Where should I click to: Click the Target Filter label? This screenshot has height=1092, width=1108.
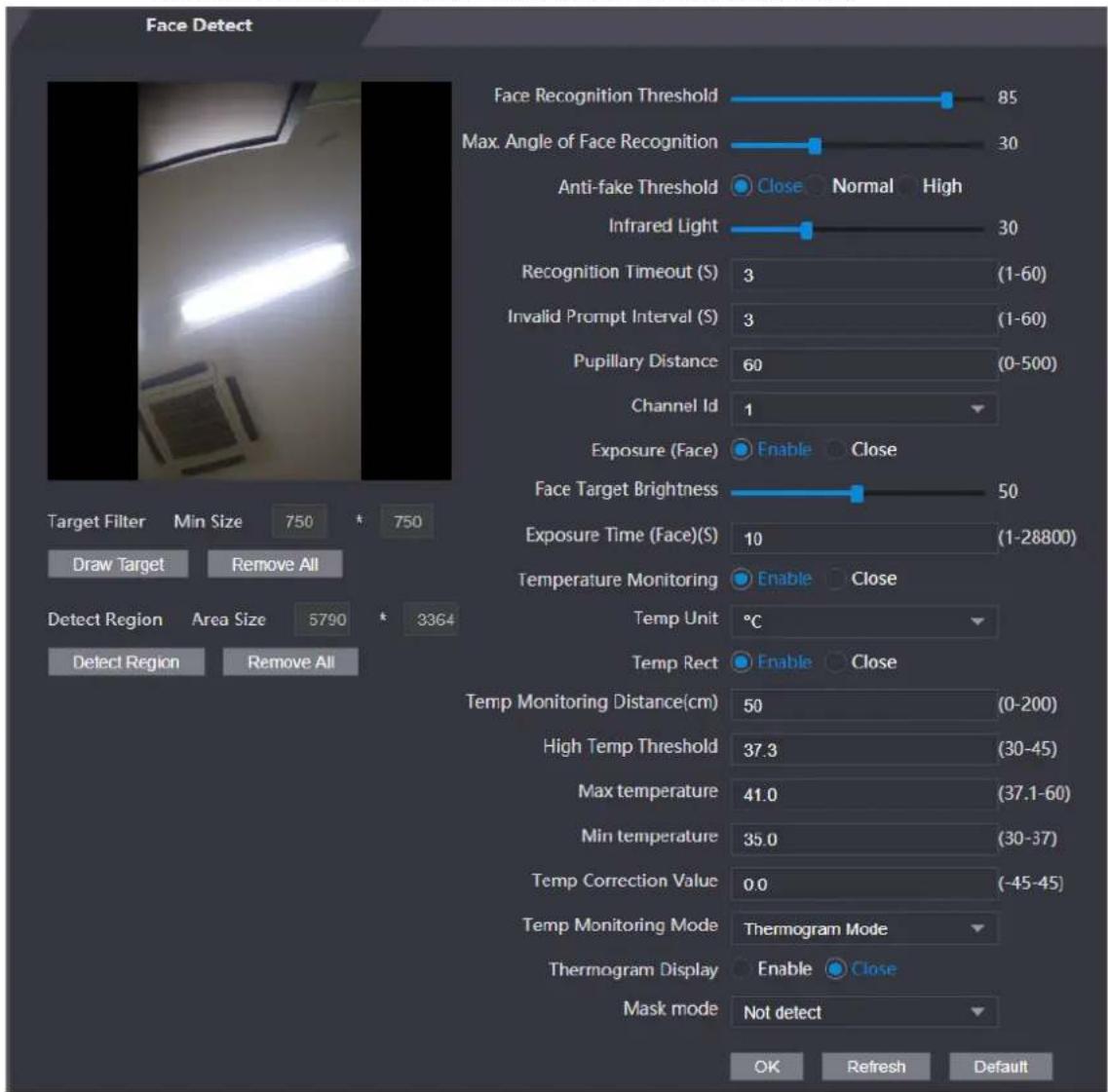(96, 522)
